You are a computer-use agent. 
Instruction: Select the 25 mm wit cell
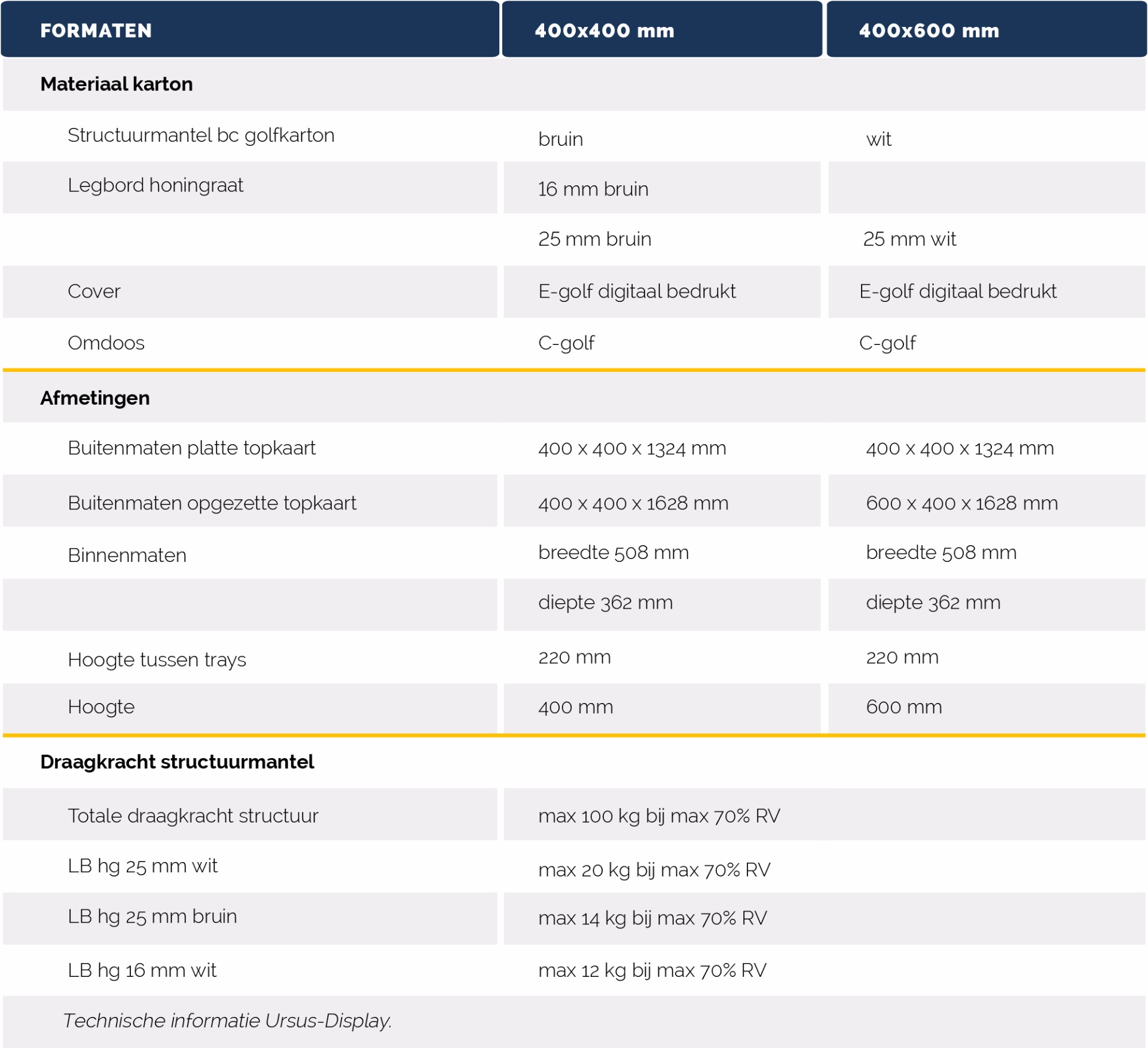pos(909,239)
